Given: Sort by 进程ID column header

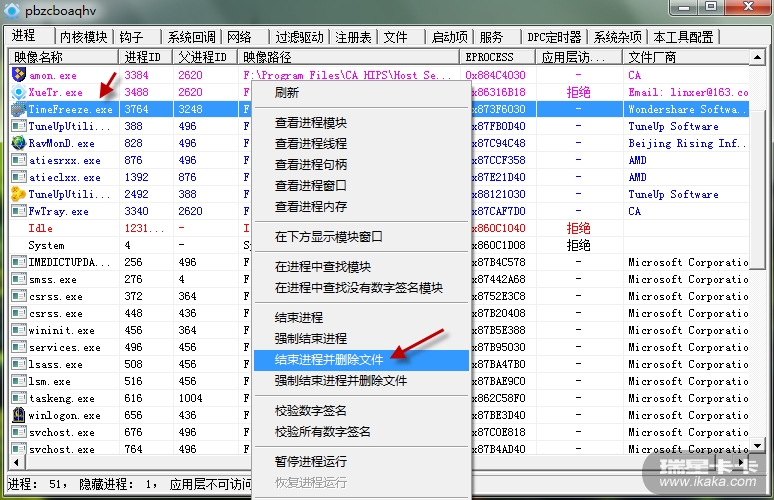Looking at the screenshot, I should [146, 57].
